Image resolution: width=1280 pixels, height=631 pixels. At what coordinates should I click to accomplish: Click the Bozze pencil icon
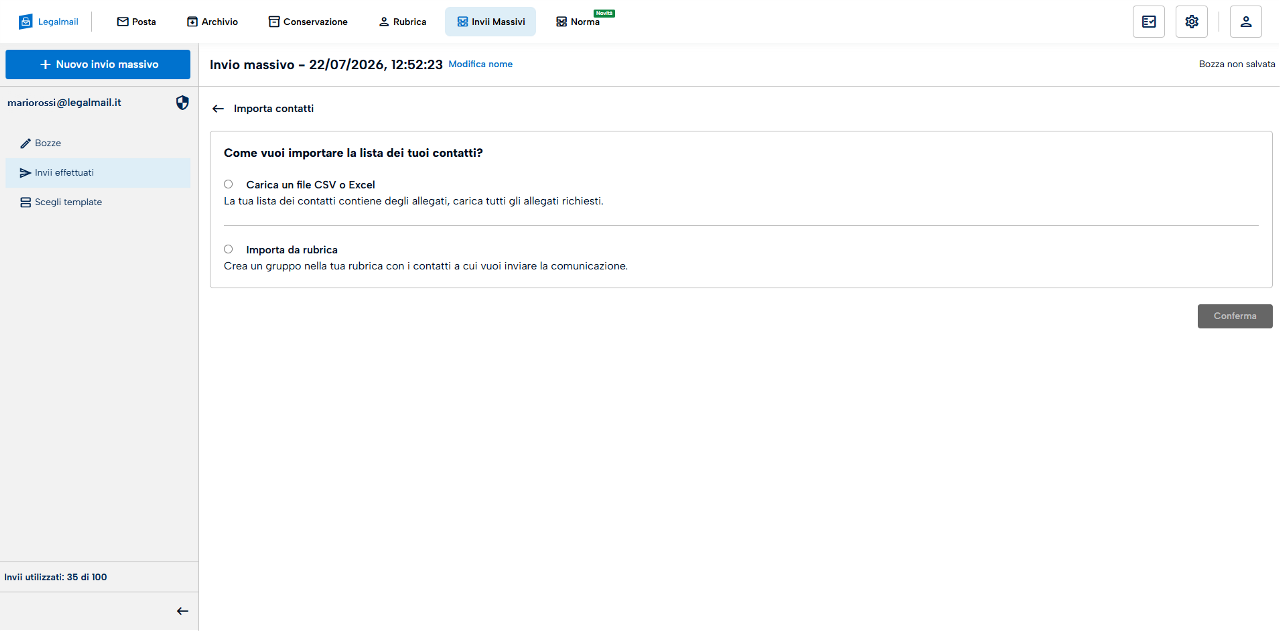(26, 143)
